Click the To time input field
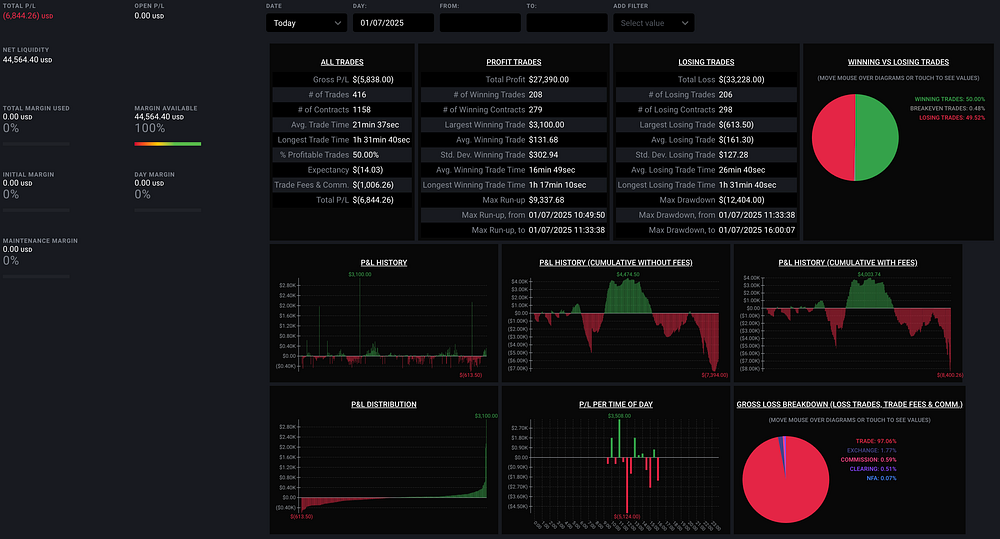Image resolution: width=1000 pixels, height=539 pixels. coord(566,23)
